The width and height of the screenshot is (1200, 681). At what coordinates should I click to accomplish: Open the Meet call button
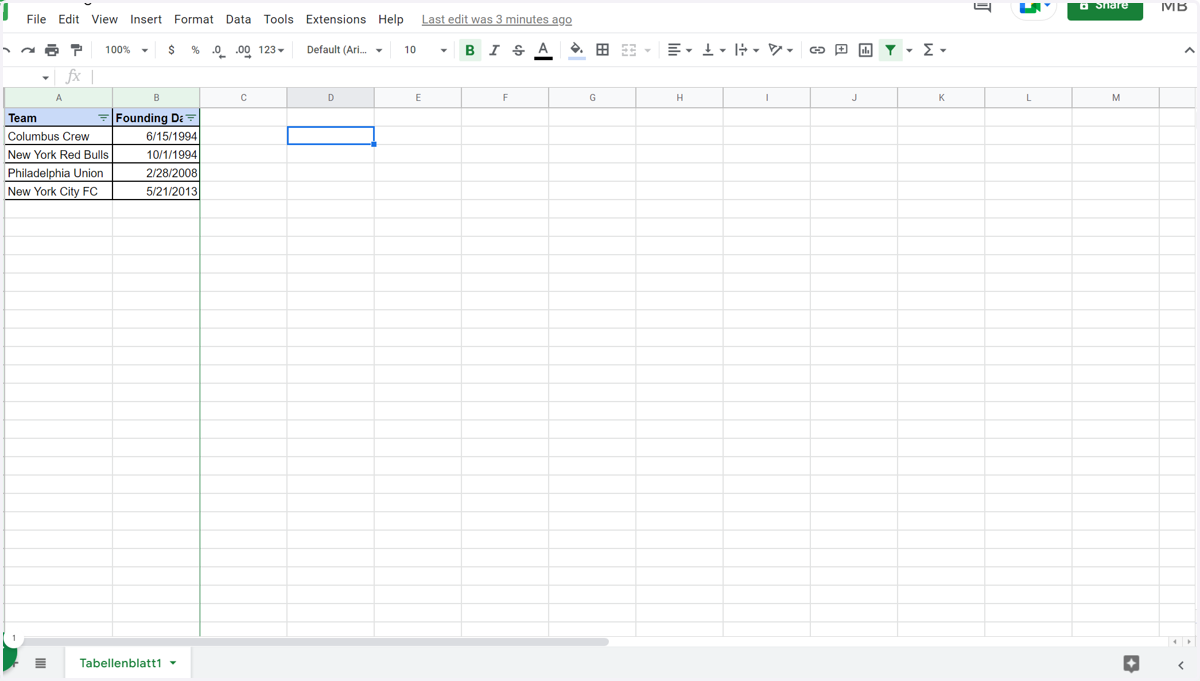click(1034, 8)
